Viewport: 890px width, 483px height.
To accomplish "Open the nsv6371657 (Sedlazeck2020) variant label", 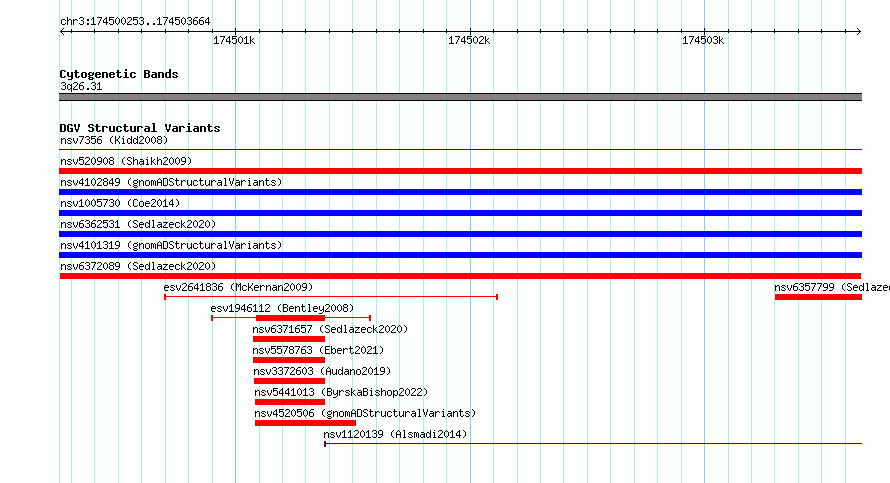I will 330,329.
